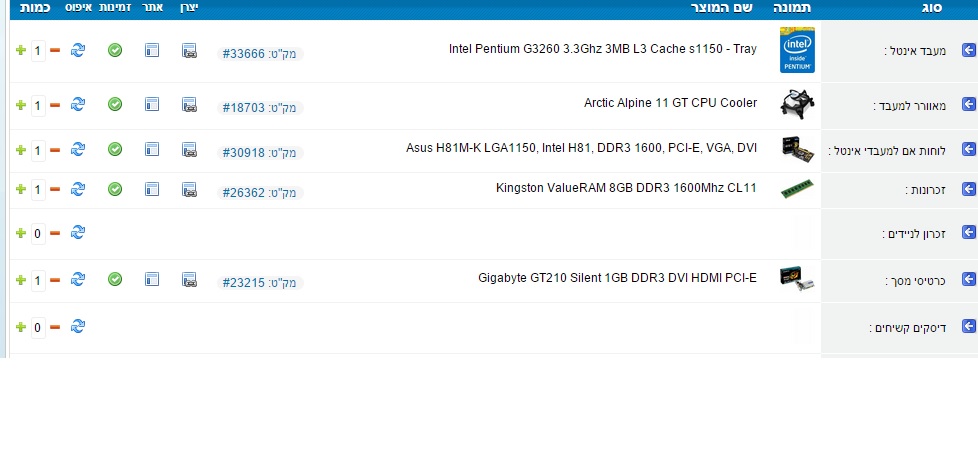The width and height of the screenshot is (978, 460).
Task: Click the Intel Pentium product thumbnail
Action: click(x=797, y=50)
